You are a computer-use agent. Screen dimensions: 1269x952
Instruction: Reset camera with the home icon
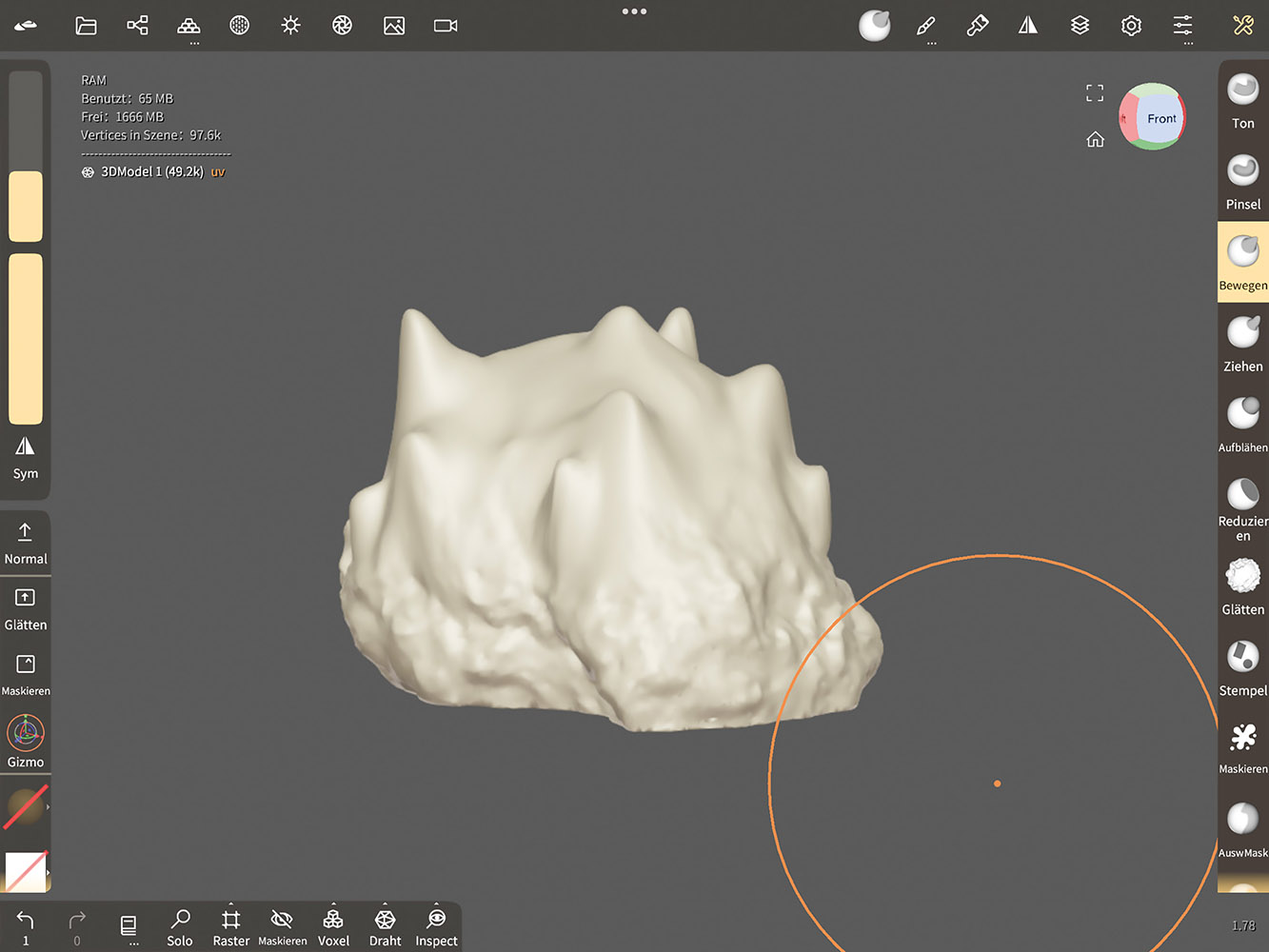1095,139
